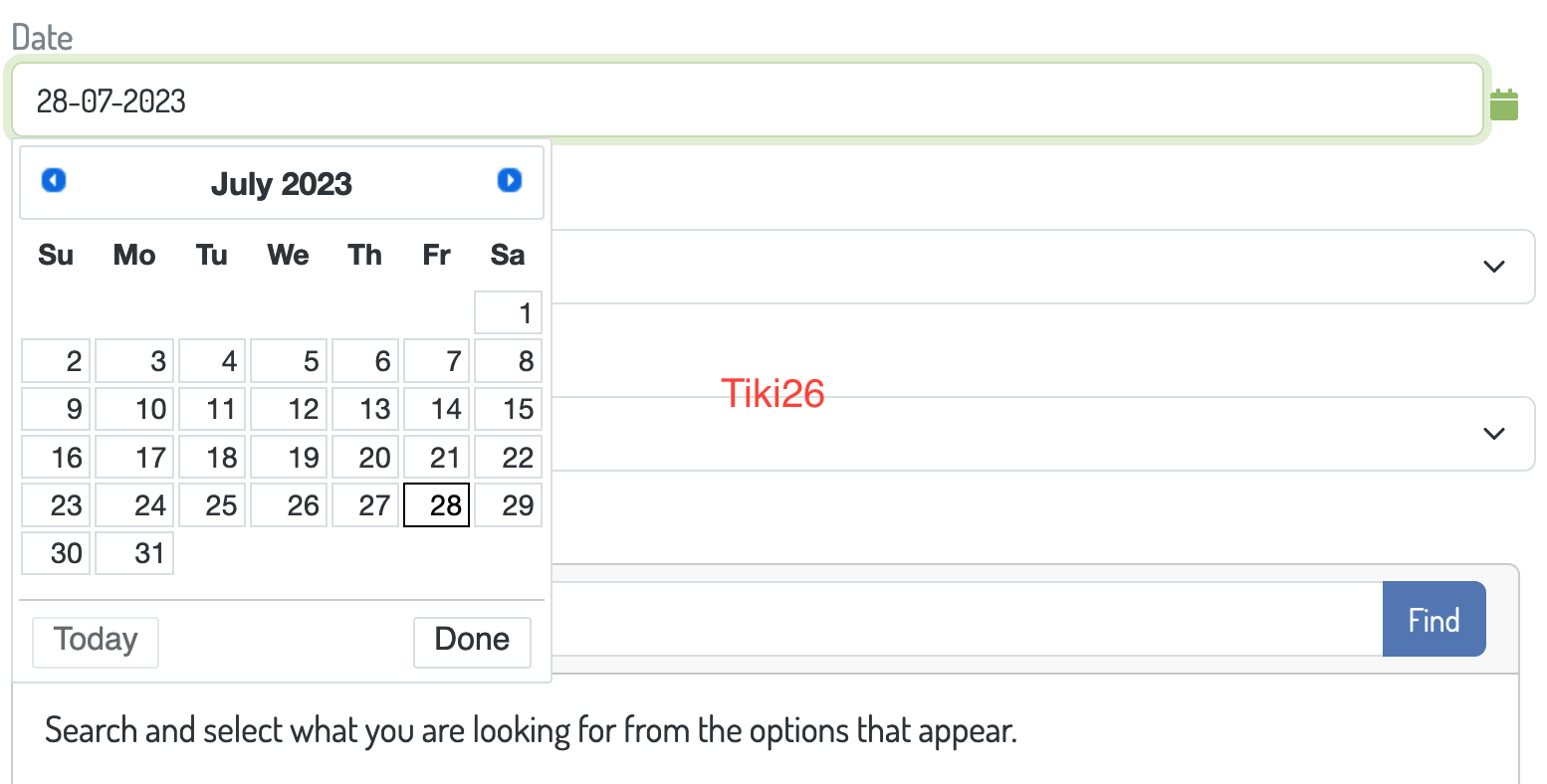
Task: Open the green calendar picker icon
Action: tap(1504, 104)
